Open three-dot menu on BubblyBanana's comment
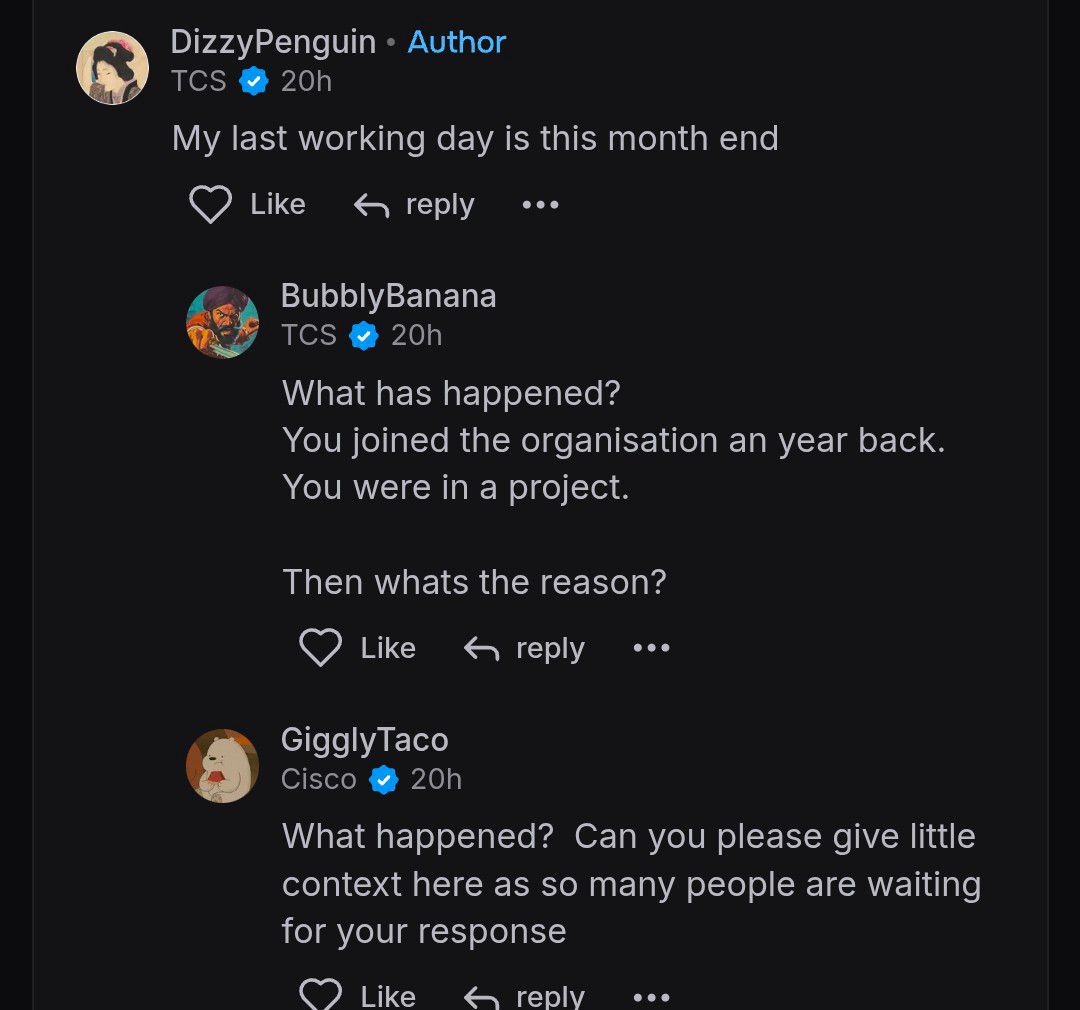 651,648
